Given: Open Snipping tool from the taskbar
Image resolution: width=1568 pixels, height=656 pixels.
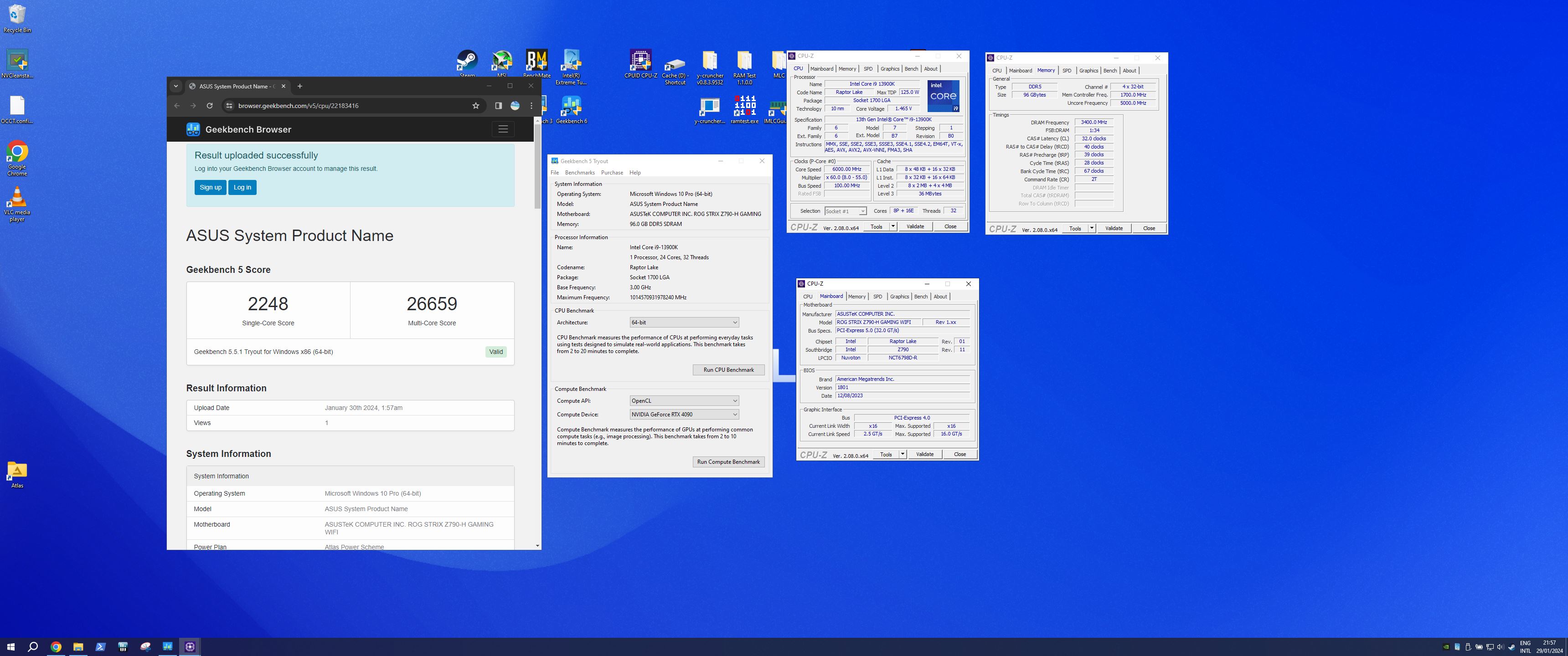Looking at the screenshot, I should pos(145,647).
